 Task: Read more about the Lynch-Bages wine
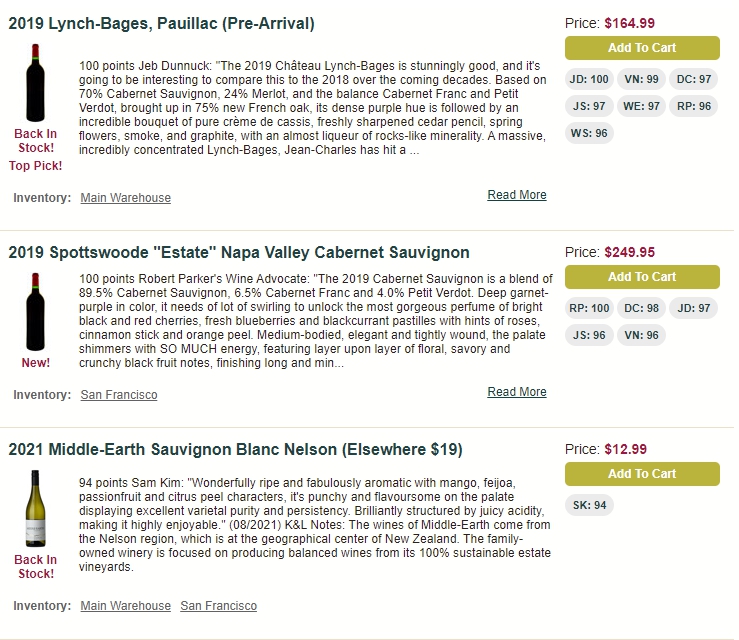point(517,195)
